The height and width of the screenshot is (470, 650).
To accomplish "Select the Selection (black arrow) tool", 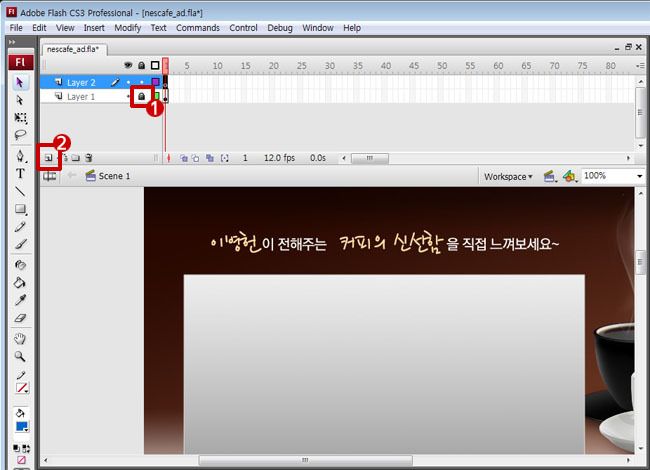I will pyautogui.click(x=19, y=82).
